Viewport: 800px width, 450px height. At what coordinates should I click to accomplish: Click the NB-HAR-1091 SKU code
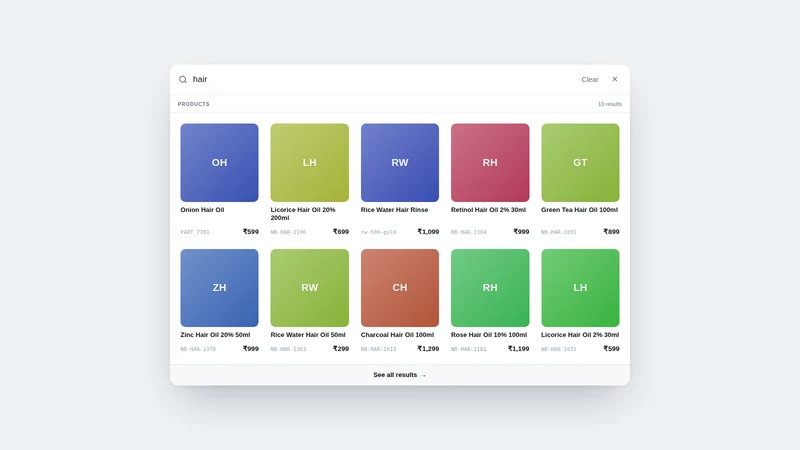(559, 232)
